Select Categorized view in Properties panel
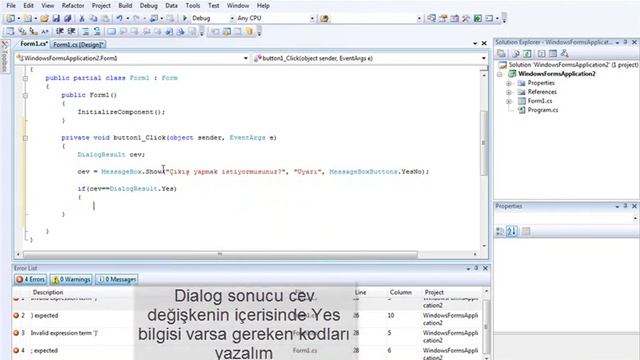The image size is (640, 360). coord(500,231)
